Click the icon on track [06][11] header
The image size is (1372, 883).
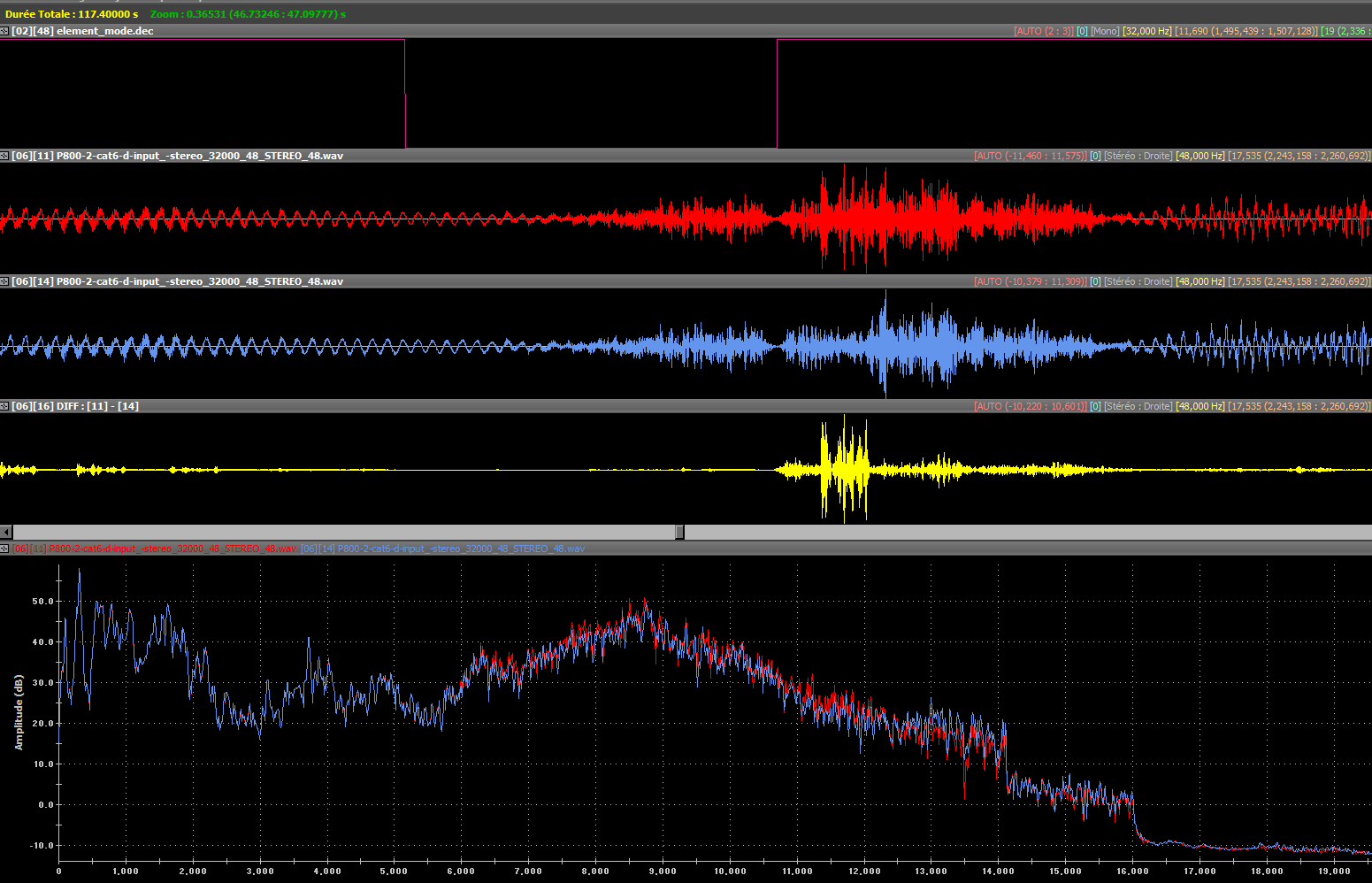4,156
